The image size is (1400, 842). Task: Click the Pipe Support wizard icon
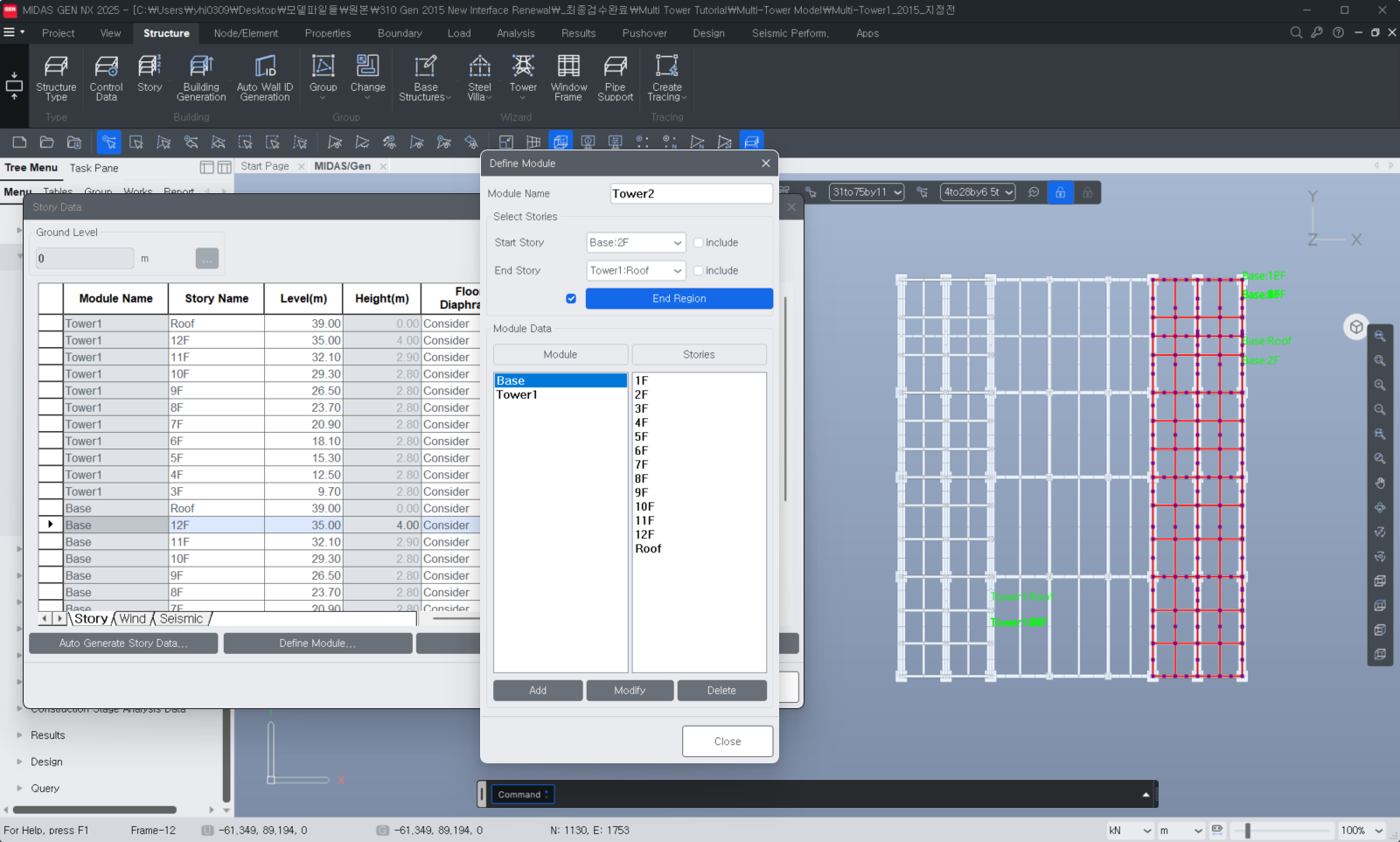pyautogui.click(x=615, y=77)
